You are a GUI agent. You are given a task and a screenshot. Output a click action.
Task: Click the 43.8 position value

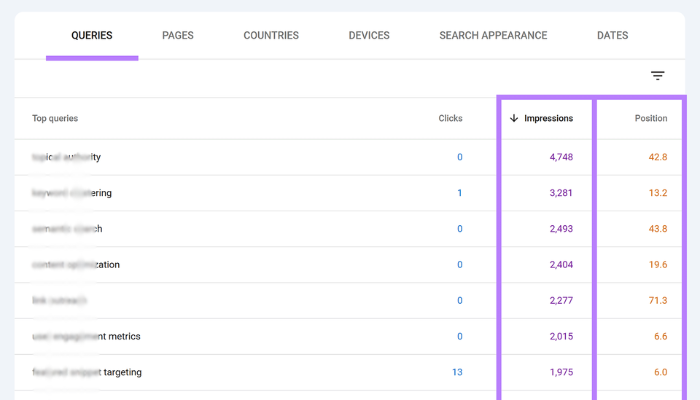658,229
